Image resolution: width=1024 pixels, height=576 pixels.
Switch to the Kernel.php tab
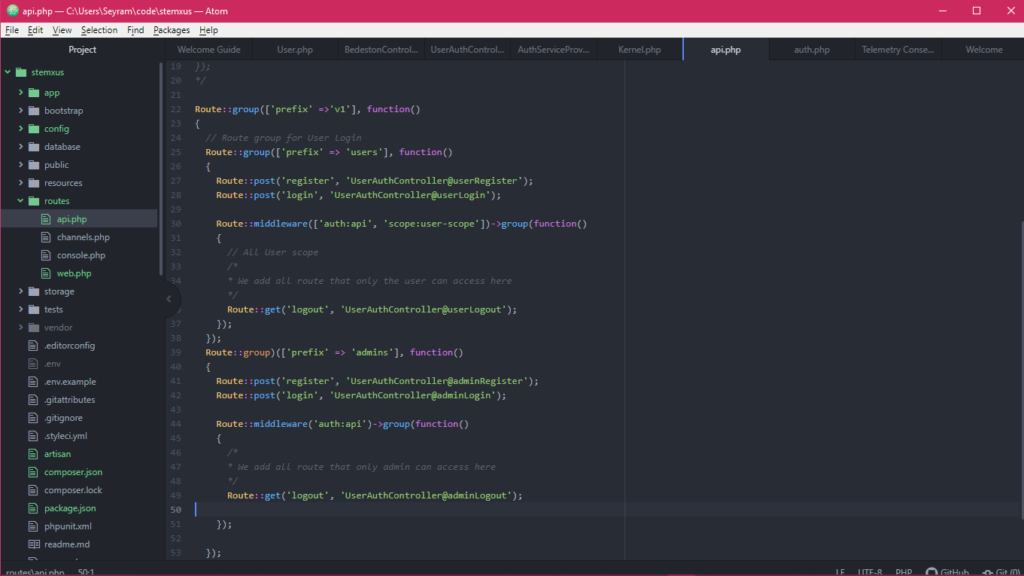(639, 49)
